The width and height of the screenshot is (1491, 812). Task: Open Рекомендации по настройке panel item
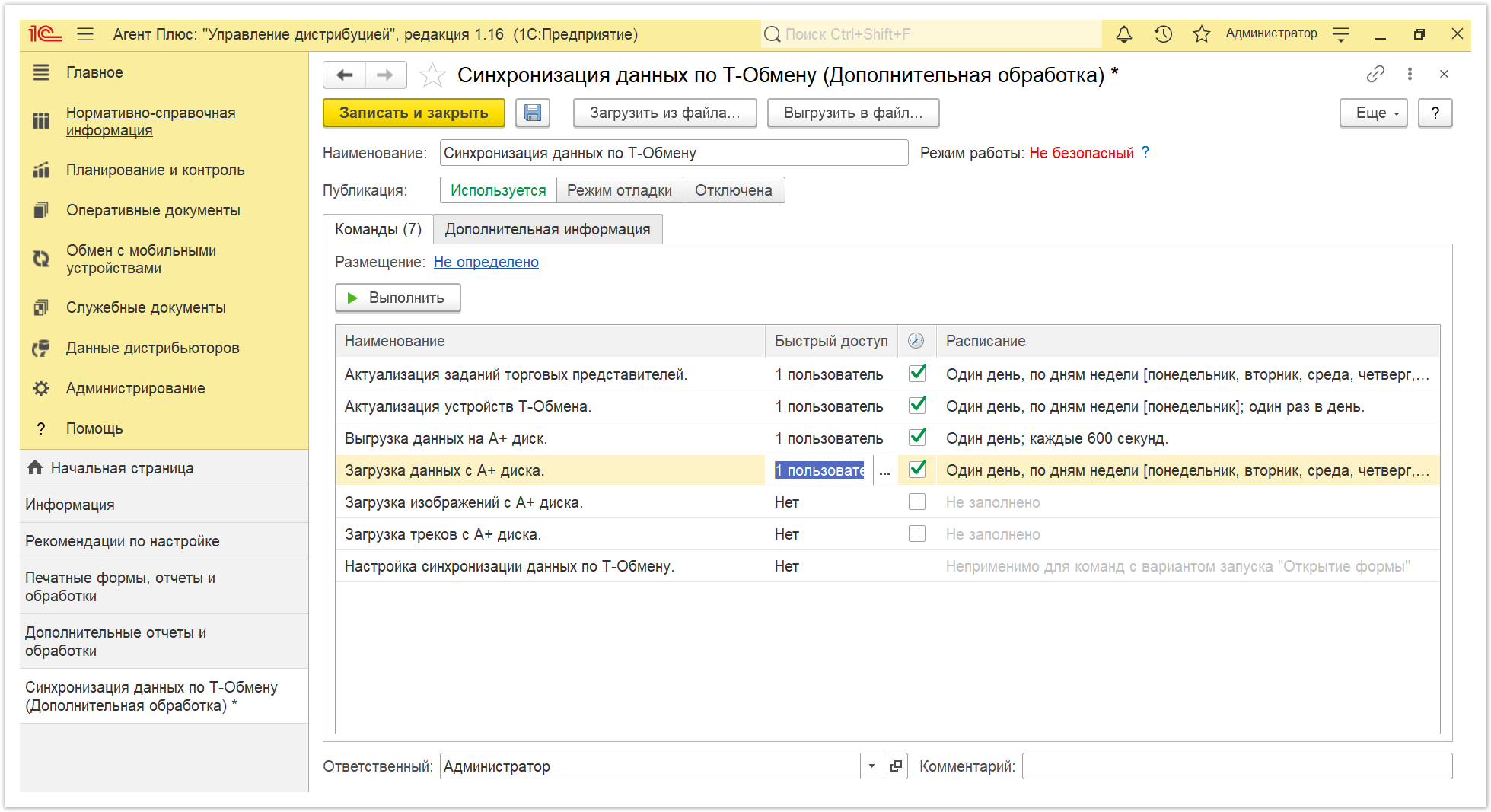pos(164,541)
